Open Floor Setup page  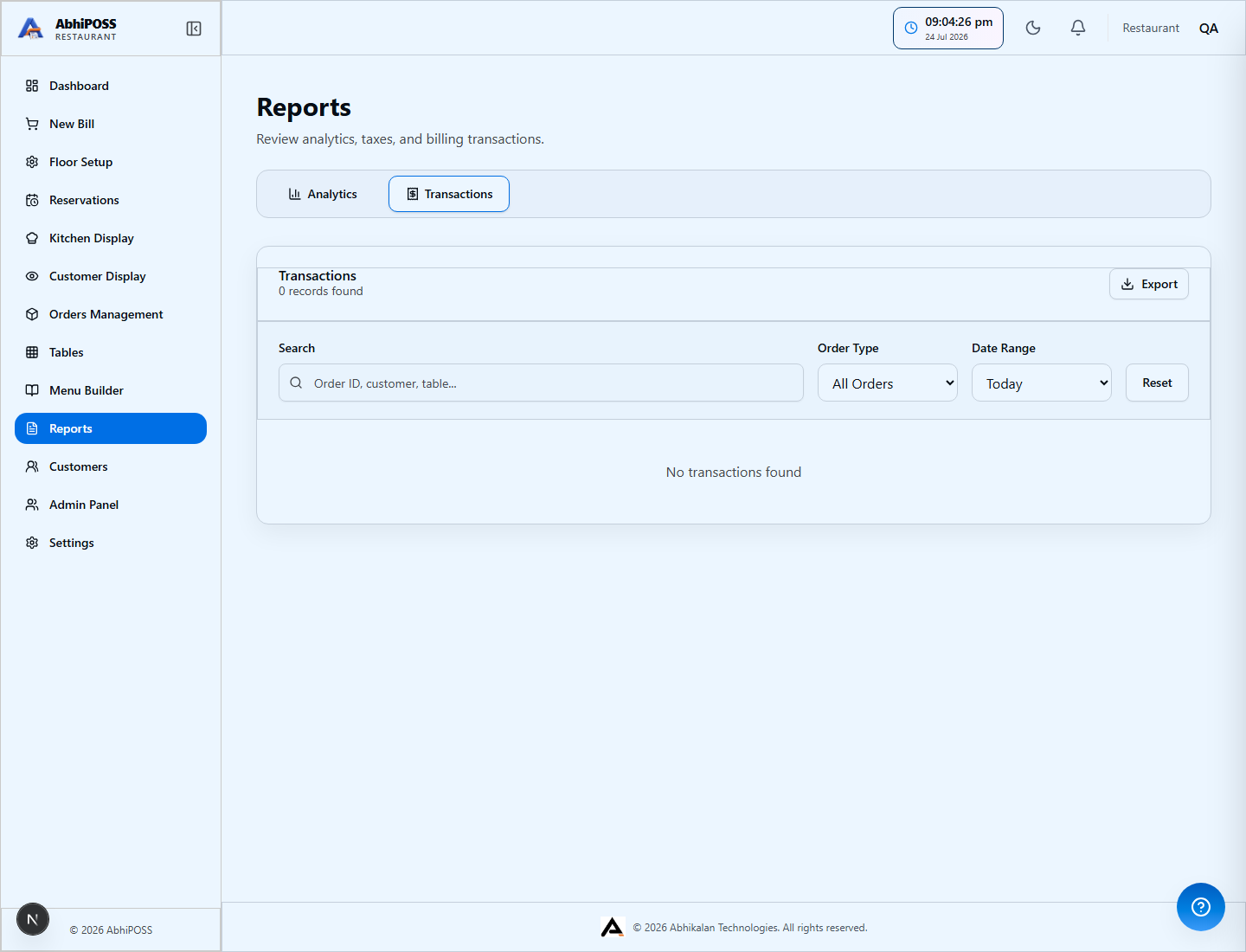click(x=111, y=162)
